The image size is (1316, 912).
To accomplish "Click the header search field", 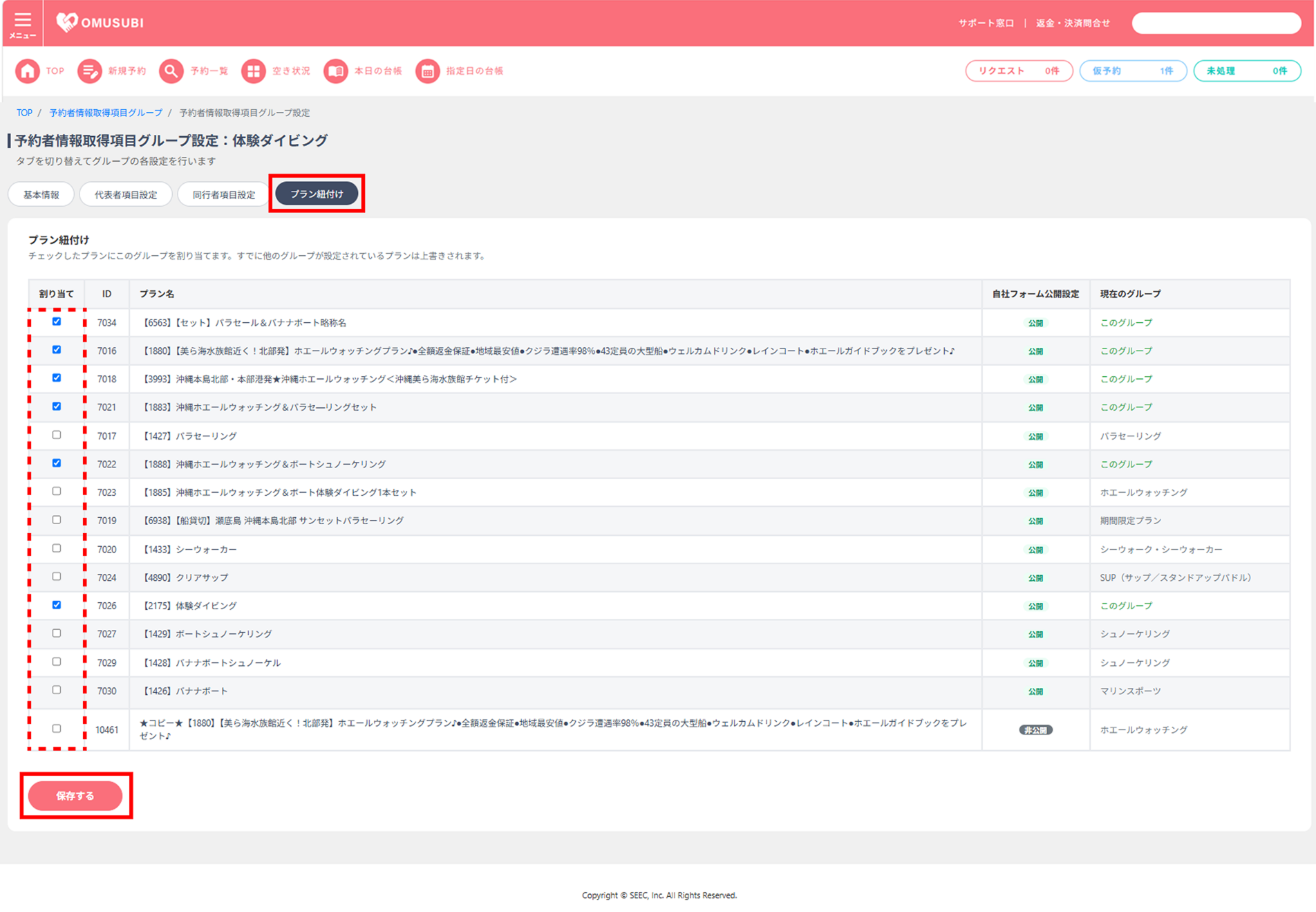I will [x=1216, y=24].
